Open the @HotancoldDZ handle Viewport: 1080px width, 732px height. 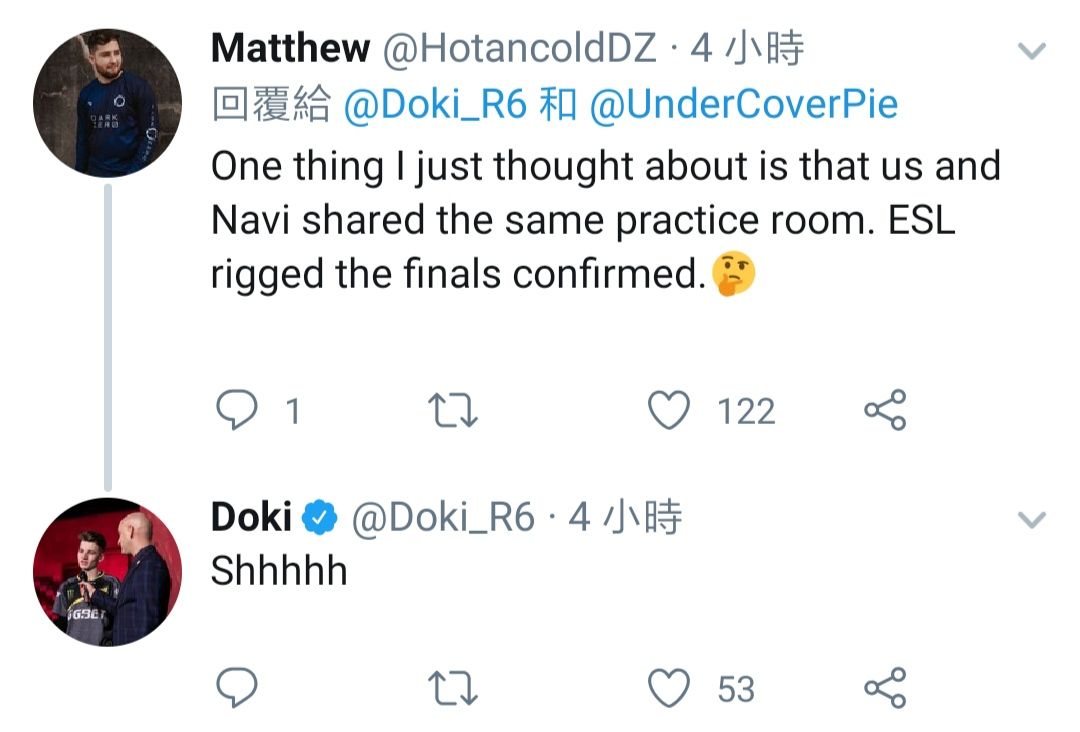[518, 49]
